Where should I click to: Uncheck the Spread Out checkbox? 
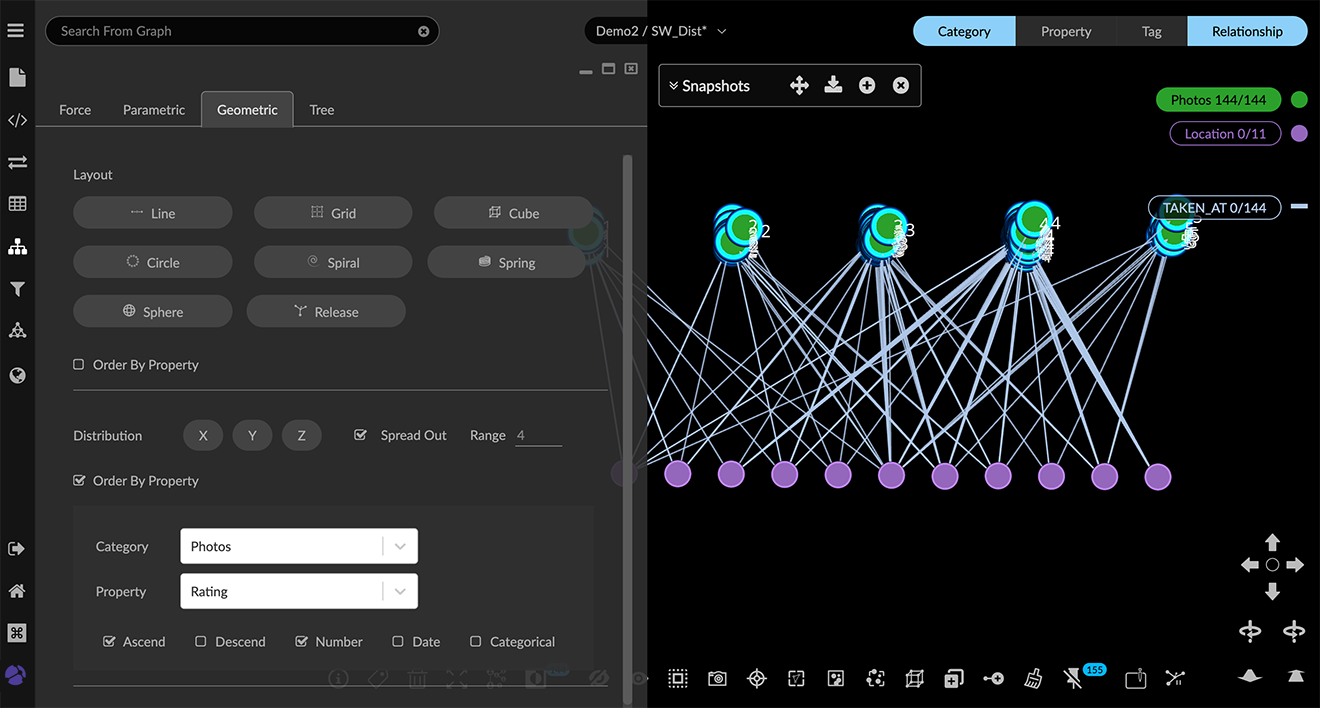361,435
